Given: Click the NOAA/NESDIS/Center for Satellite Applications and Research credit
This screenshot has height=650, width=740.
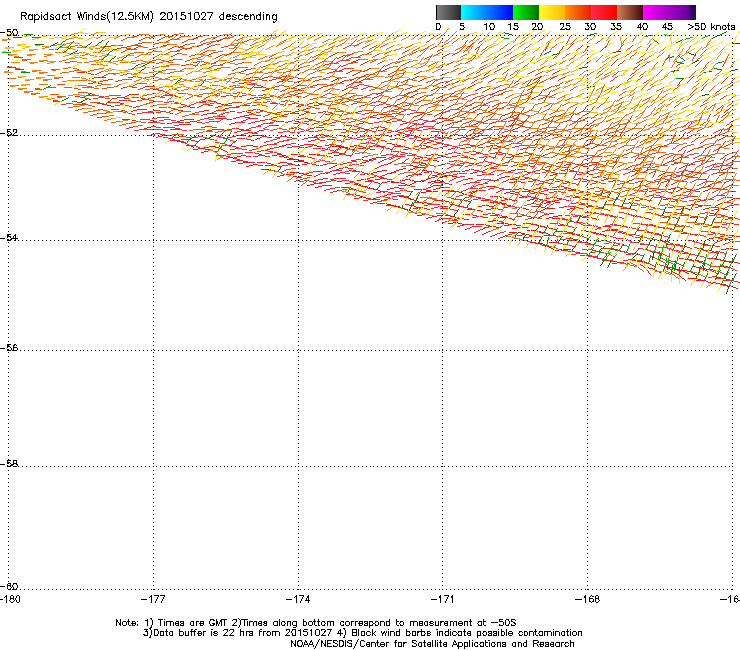Looking at the screenshot, I should click(432, 644).
